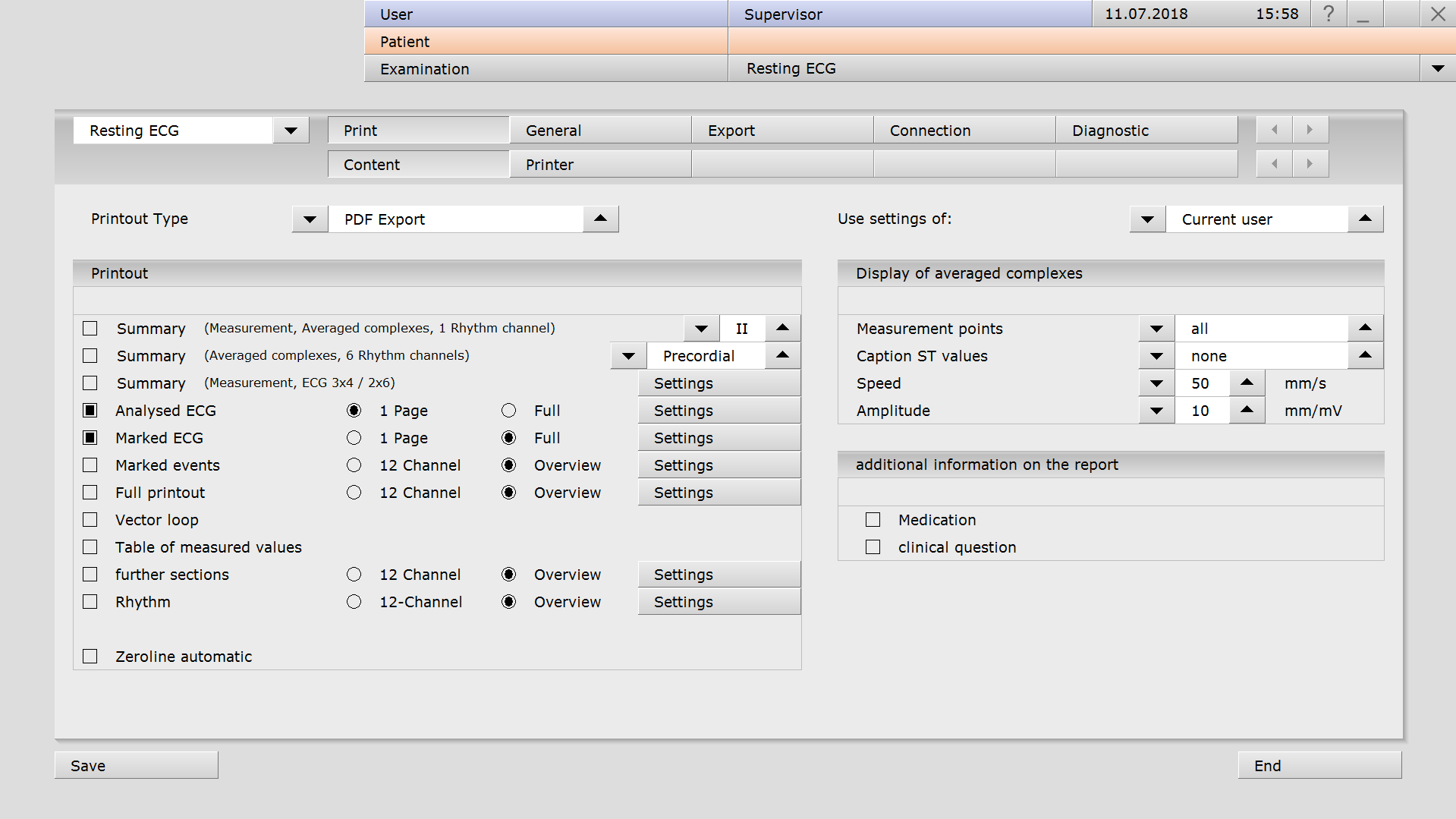The image size is (1456, 819).
Task: Switch to the General tab
Action: tap(600, 131)
